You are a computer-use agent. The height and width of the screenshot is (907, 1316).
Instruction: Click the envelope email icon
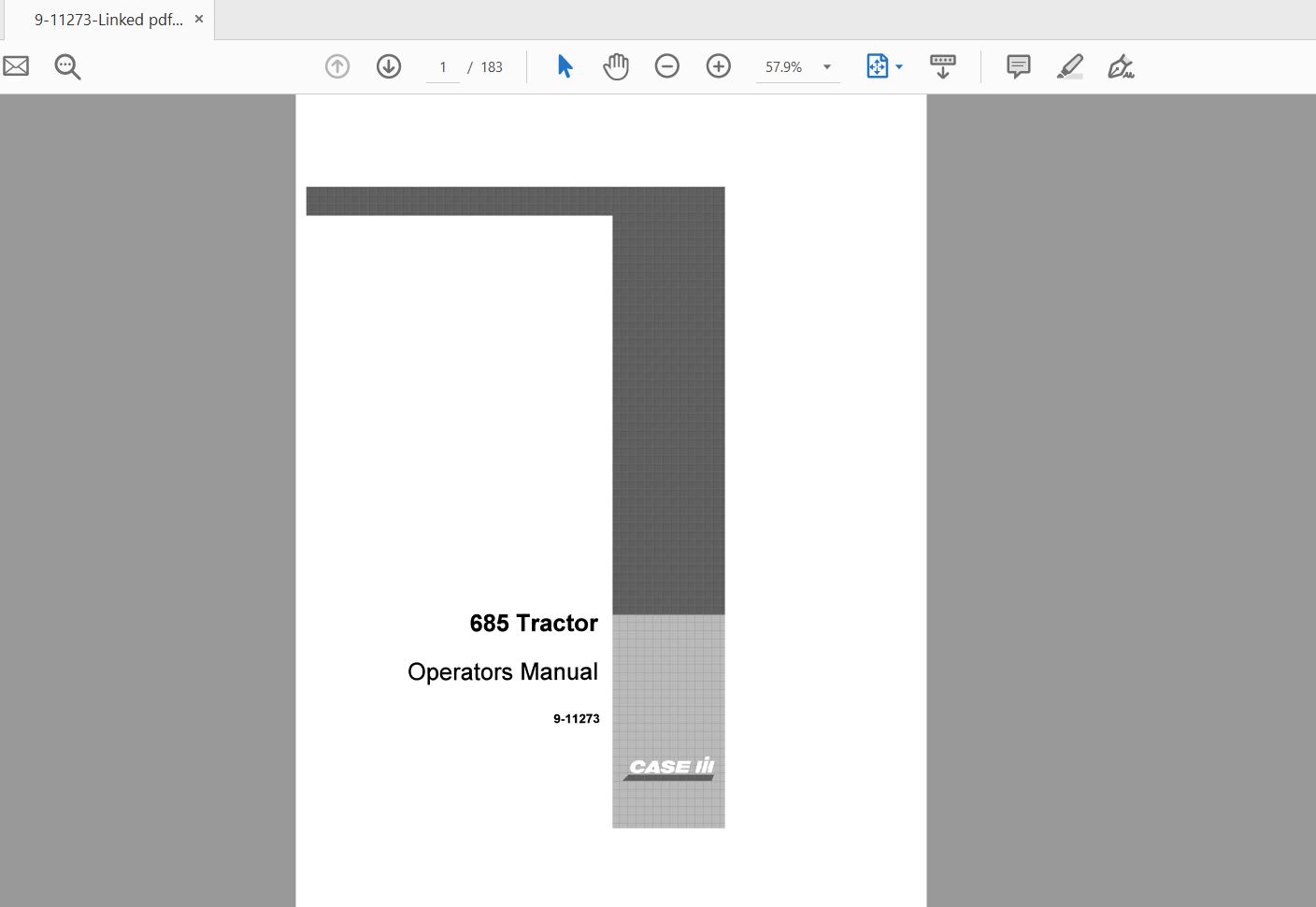(16, 66)
